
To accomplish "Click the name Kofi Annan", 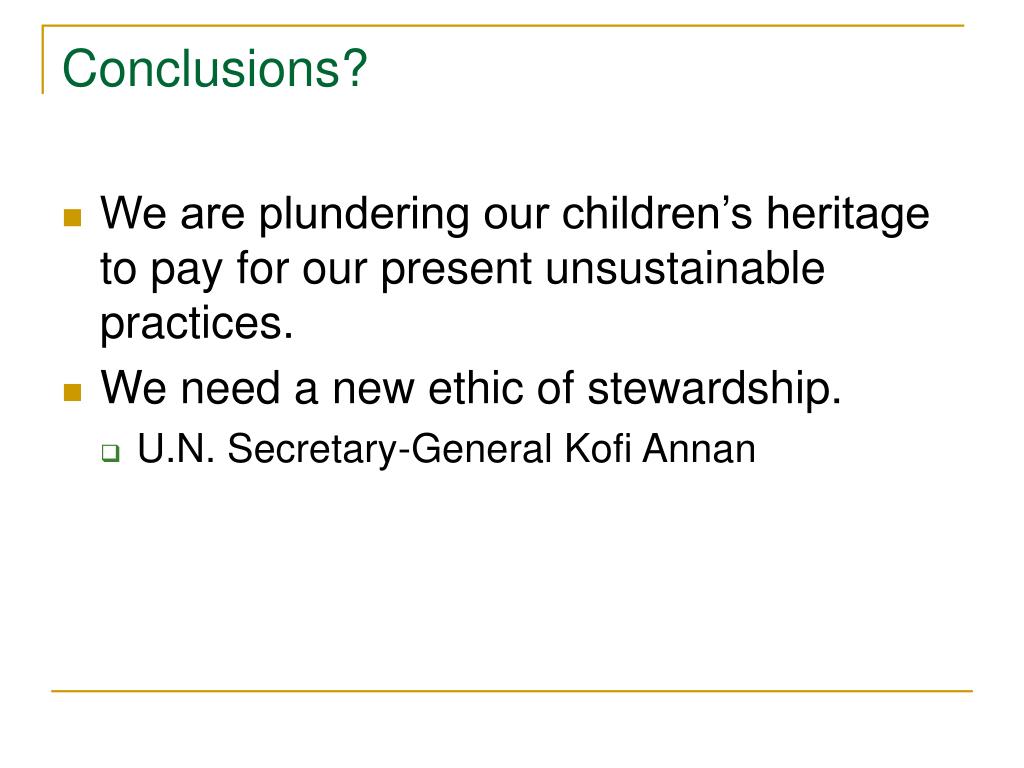I will 660,449.
